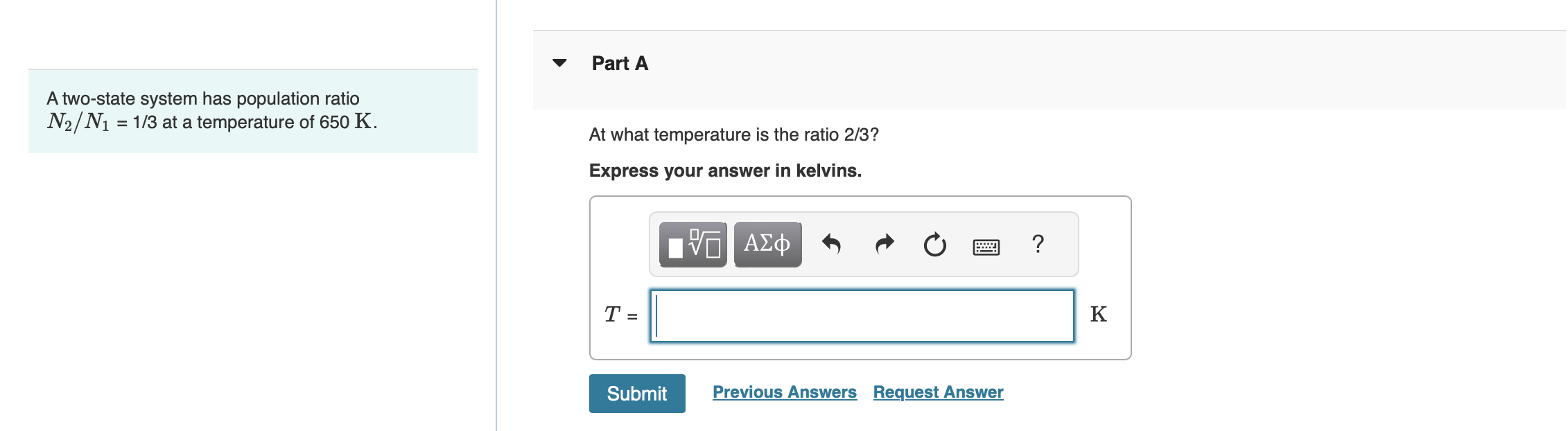Request the answer from the system
The width and height of the screenshot is (1568, 431).
click(x=939, y=392)
